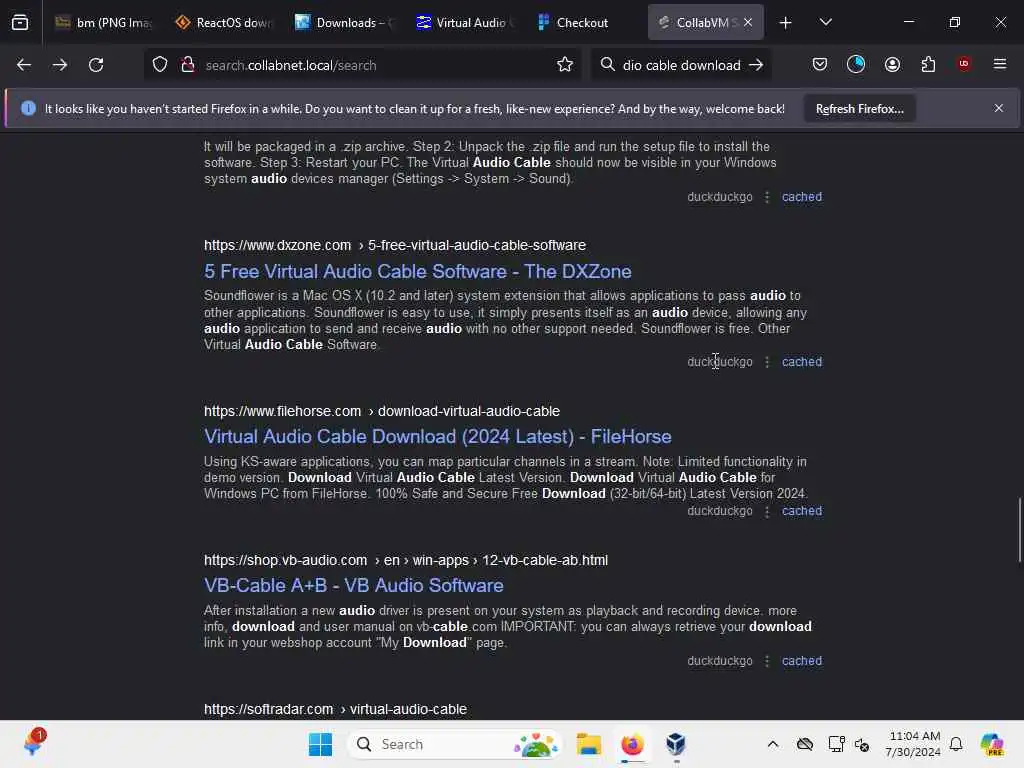The image size is (1024, 768).
Task: Click the softradar.com URL text
Action: [335, 709]
